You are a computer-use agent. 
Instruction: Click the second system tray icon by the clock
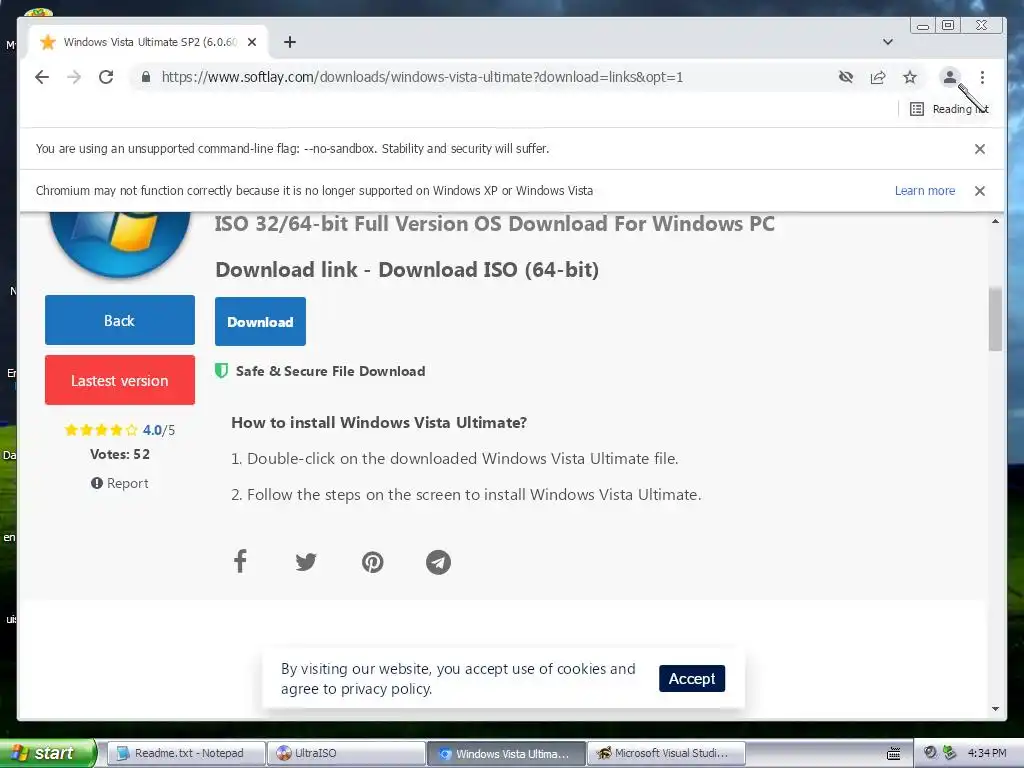[x=950, y=753]
